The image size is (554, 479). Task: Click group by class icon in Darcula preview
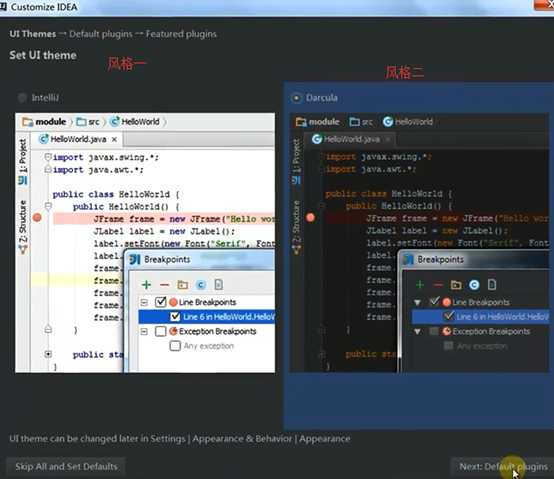(x=474, y=285)
